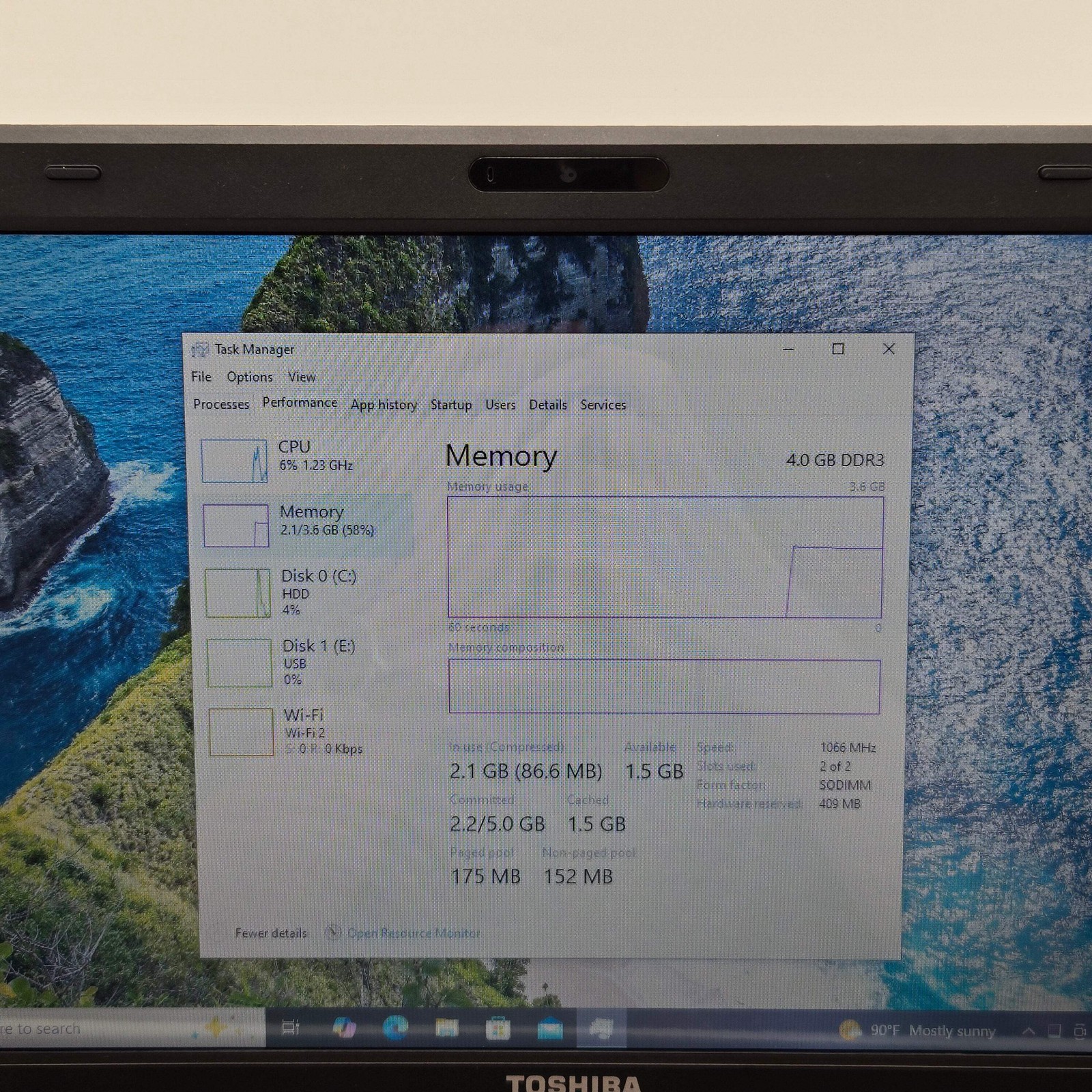Click the Memory usage graph
Image resolution: width=1092 pixels, height=1092 pixels.
coord(665,557)
